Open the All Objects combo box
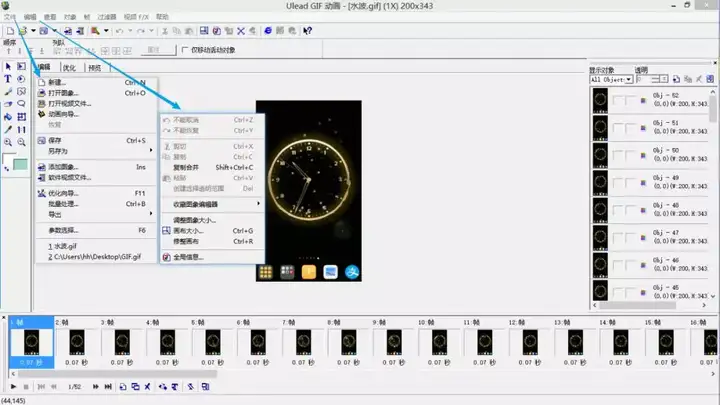Screen dimensions: 720x405 point(611,79)
